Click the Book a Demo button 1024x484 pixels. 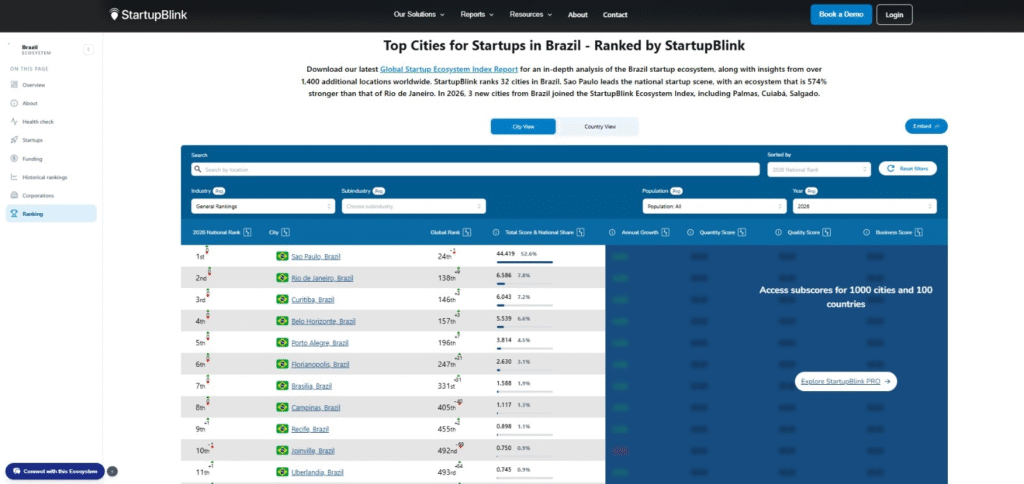coord(841,14)
